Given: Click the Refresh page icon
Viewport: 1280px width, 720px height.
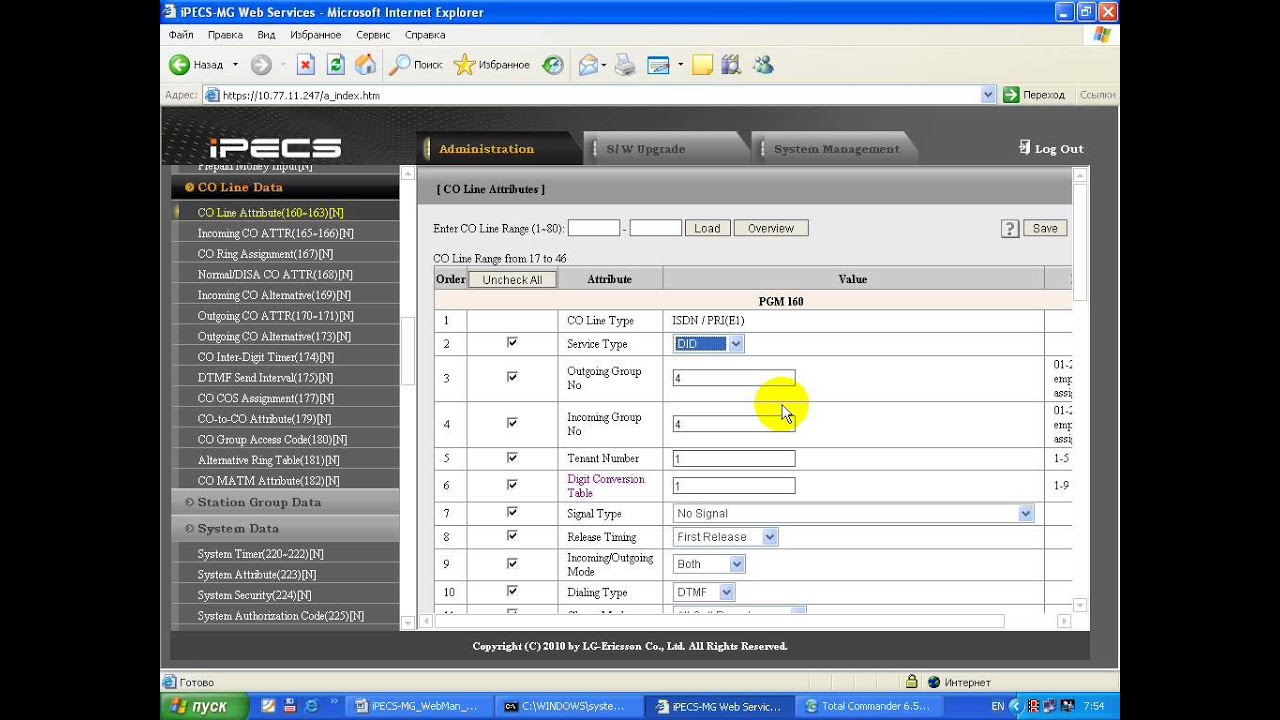Looking at the screenshot, I should [x=336, y=65].
